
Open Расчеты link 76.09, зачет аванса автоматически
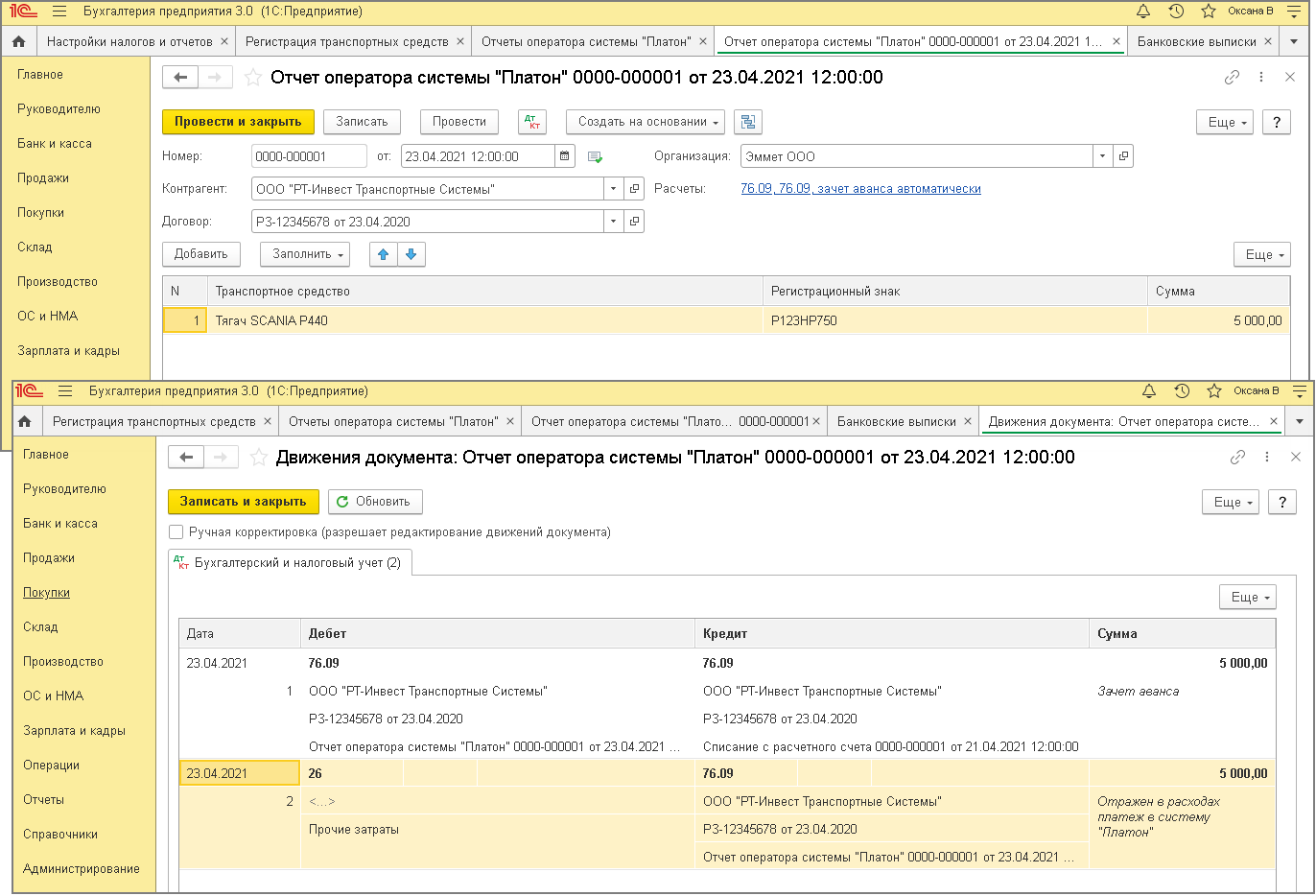point(860,189)
